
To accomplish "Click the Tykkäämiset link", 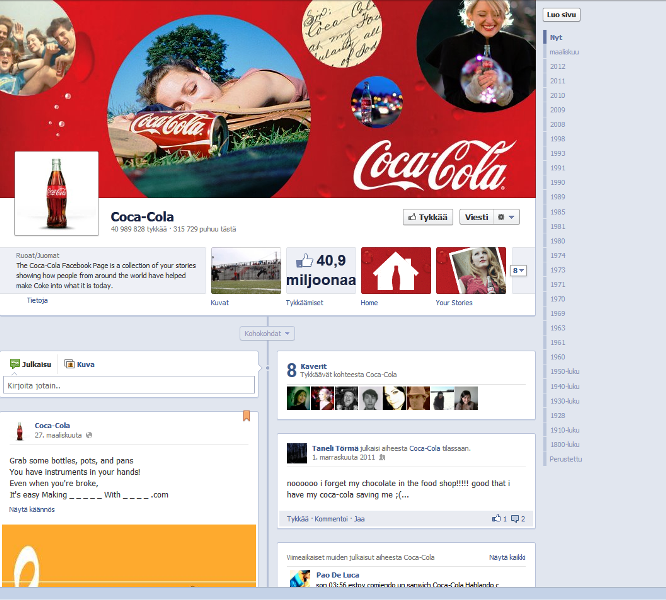I will [x=304, y=302].
